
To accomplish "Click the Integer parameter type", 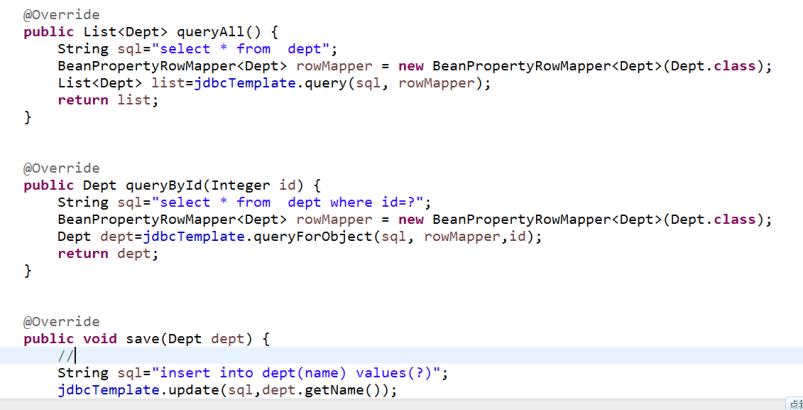I will coord(240,185).
